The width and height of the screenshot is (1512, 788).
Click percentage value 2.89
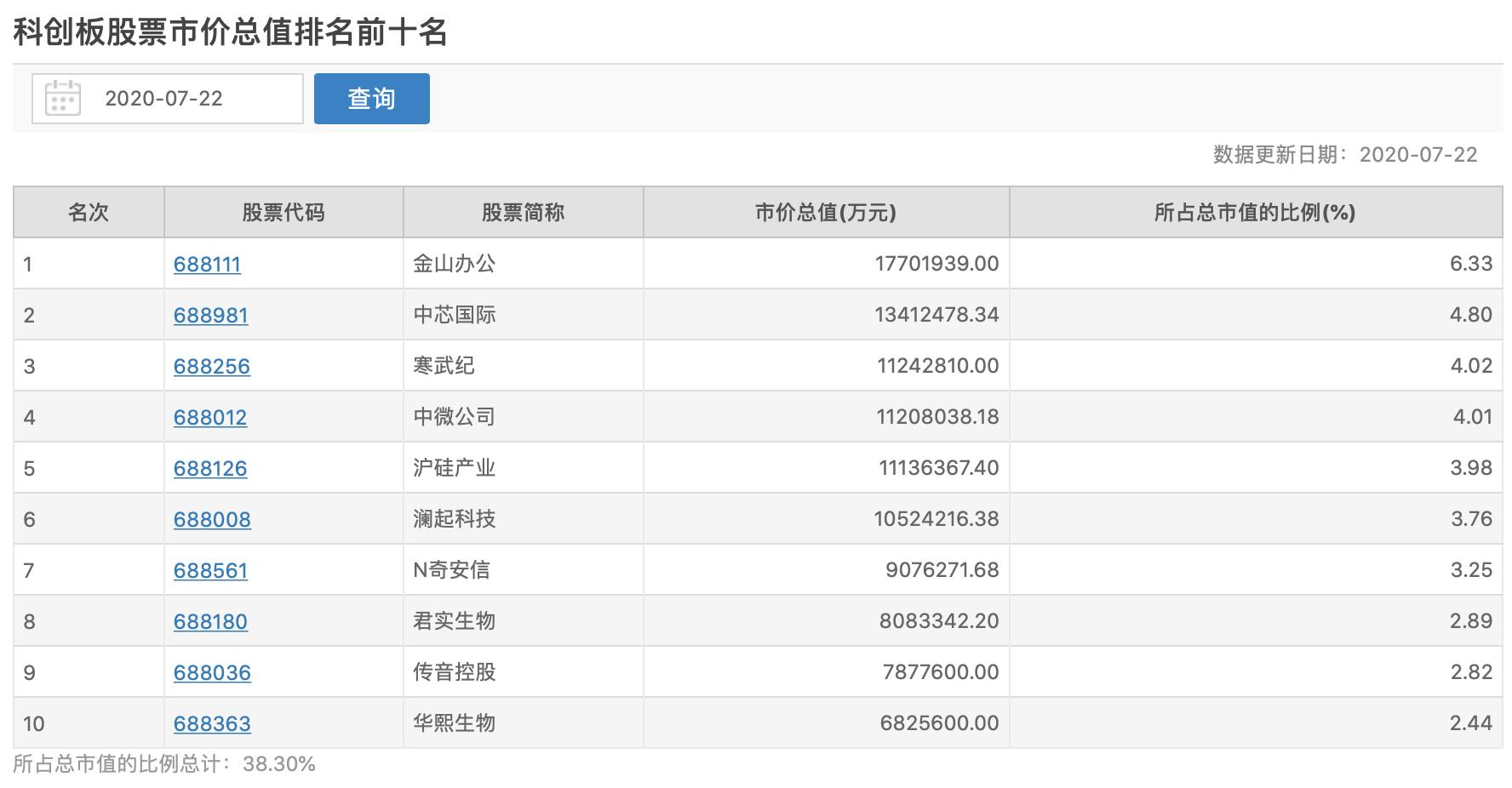(x=1471, y=621)
